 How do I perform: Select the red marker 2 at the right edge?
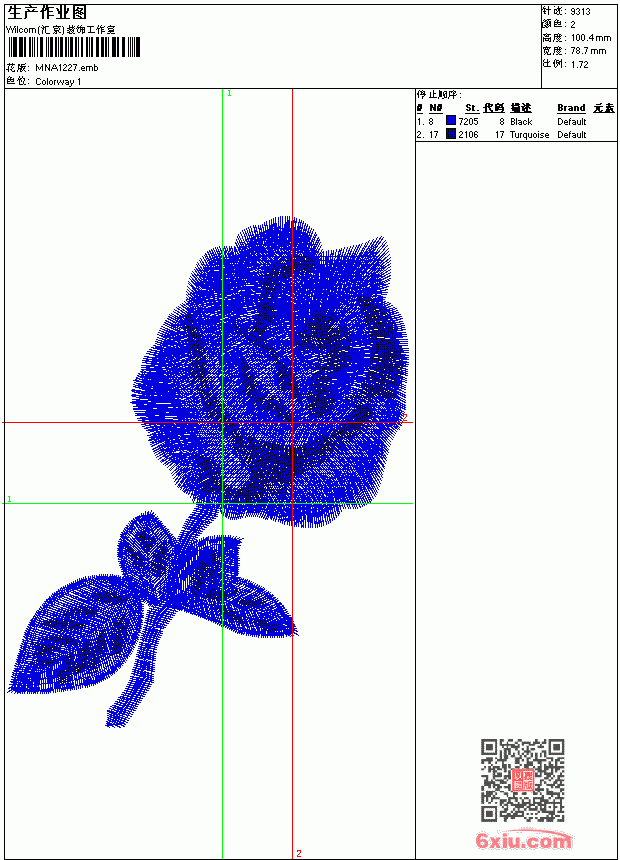tap(405, 417)
